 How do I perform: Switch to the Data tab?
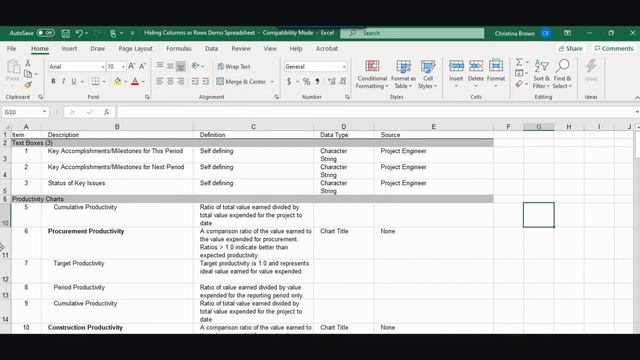pos(211,49)
